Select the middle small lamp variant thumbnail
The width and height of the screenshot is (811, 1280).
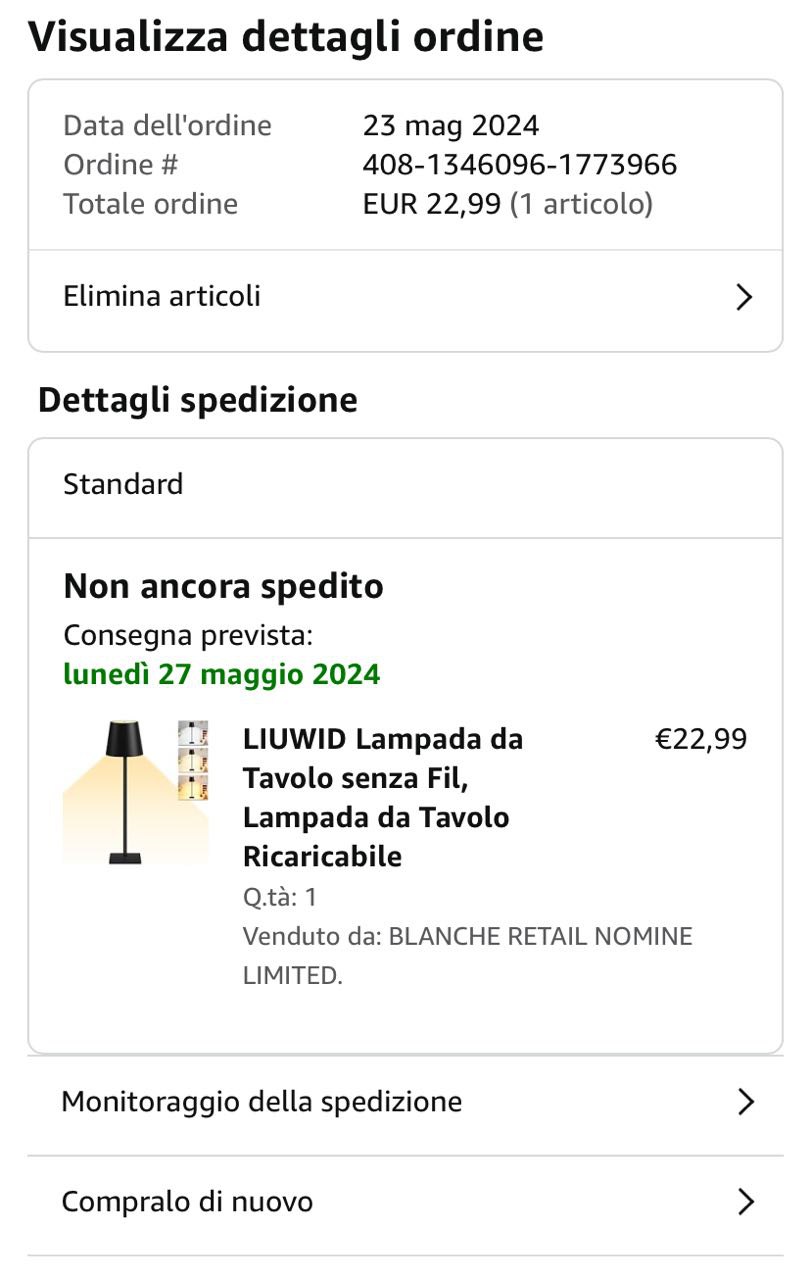pyautogui.click(x=192, y=760)
